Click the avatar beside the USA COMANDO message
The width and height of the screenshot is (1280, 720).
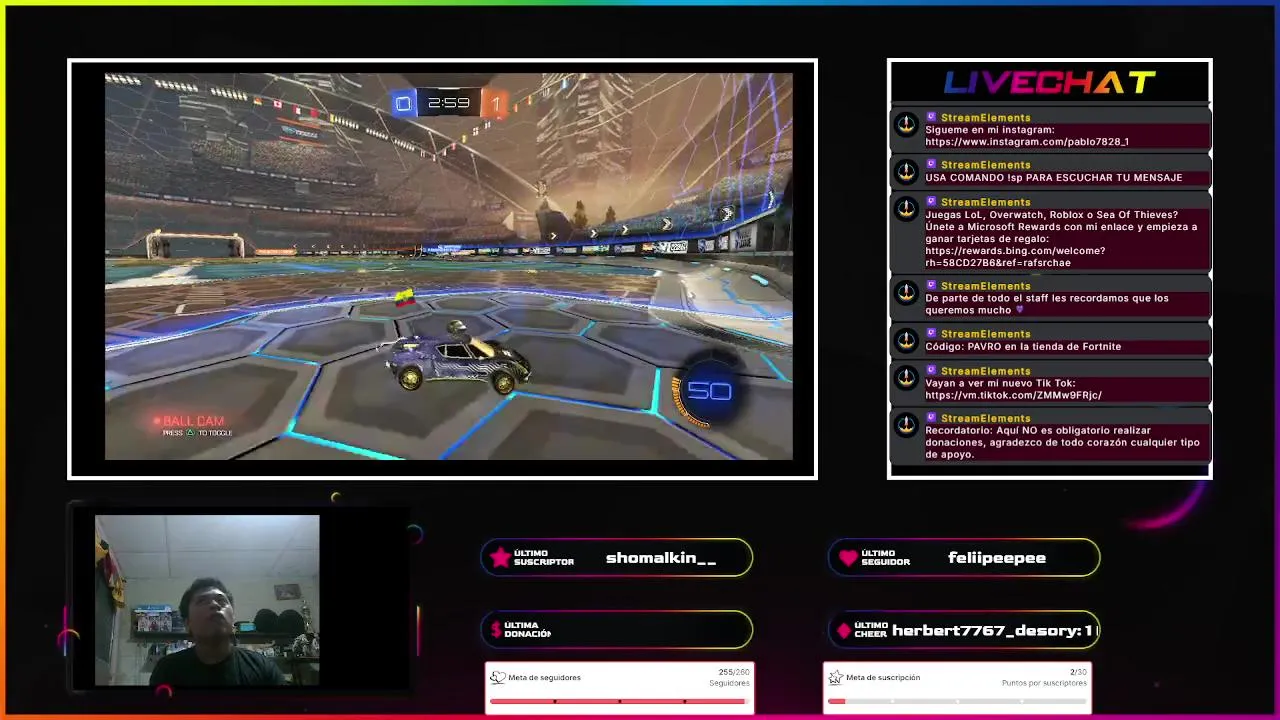tap(906, 172)
